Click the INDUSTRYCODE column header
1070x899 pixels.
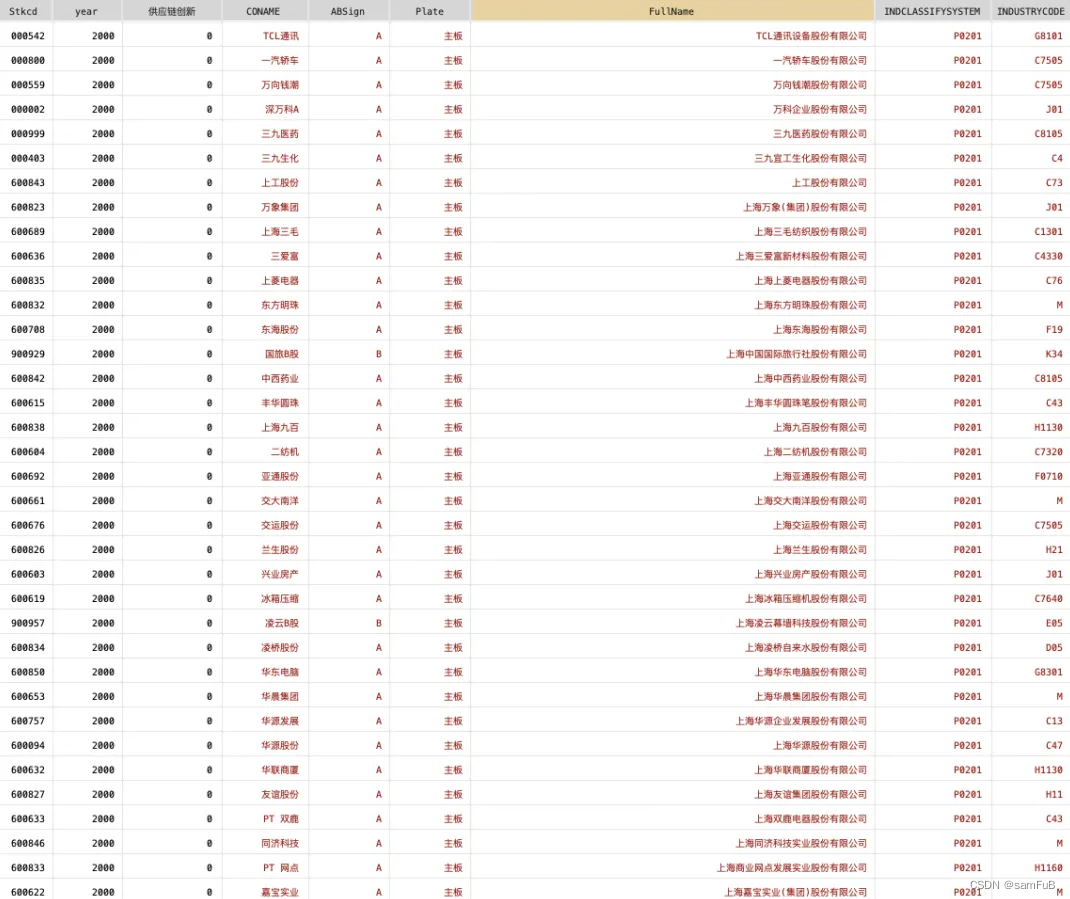[x=1030, y=11]
